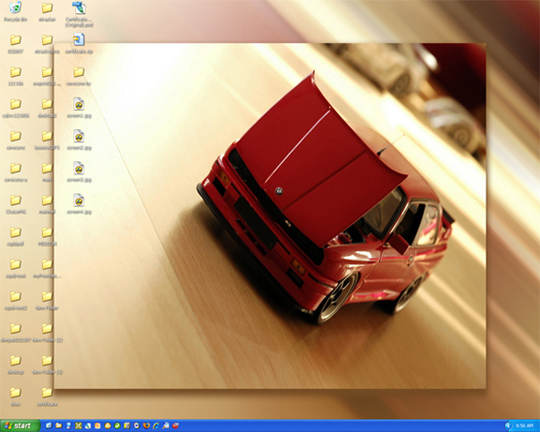Open the folder shortcut in Quick Launch
This screenshot has height=432, width=540.
[59, 426]
